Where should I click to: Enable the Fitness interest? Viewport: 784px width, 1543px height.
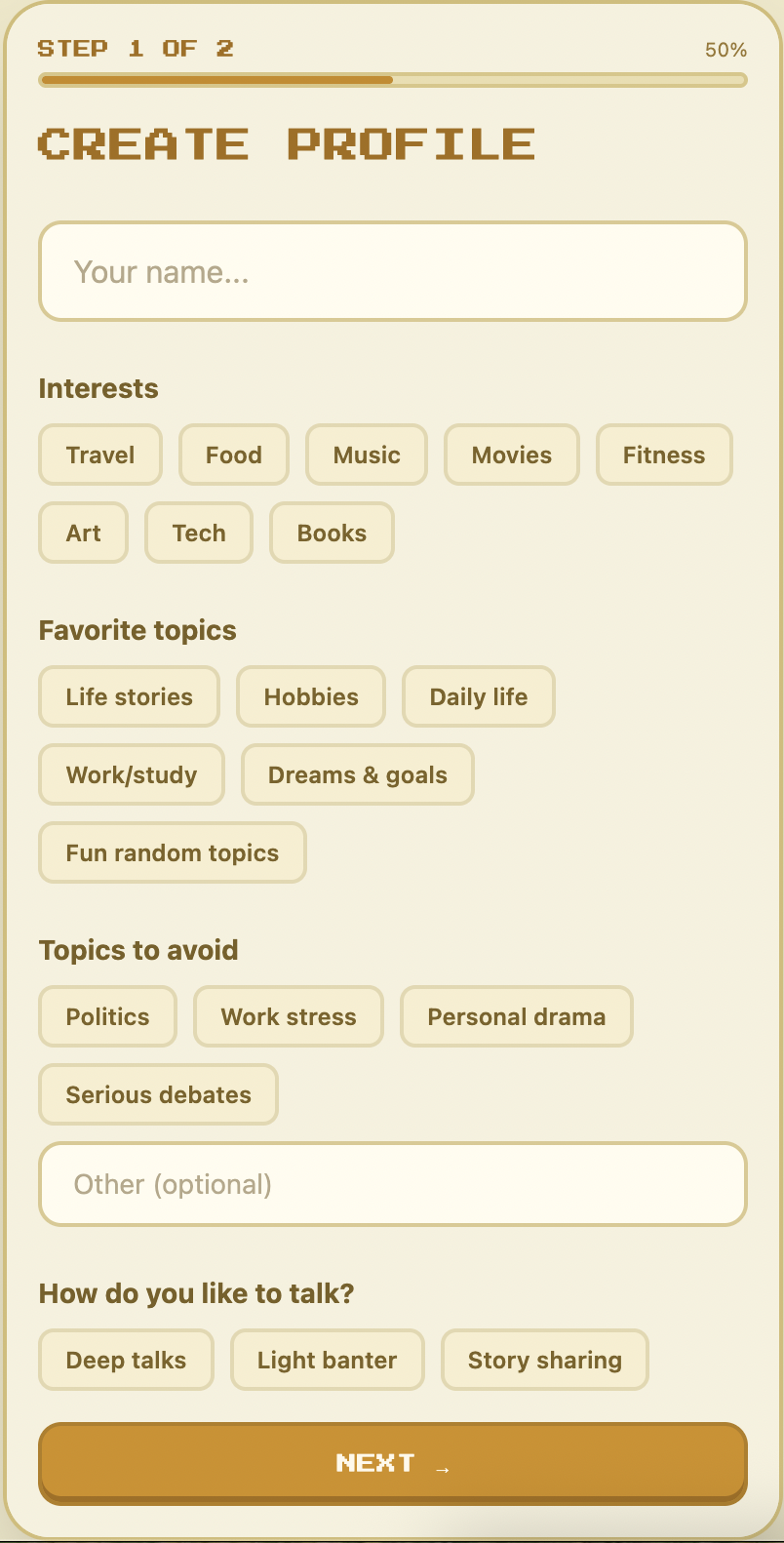pos(664,455)
